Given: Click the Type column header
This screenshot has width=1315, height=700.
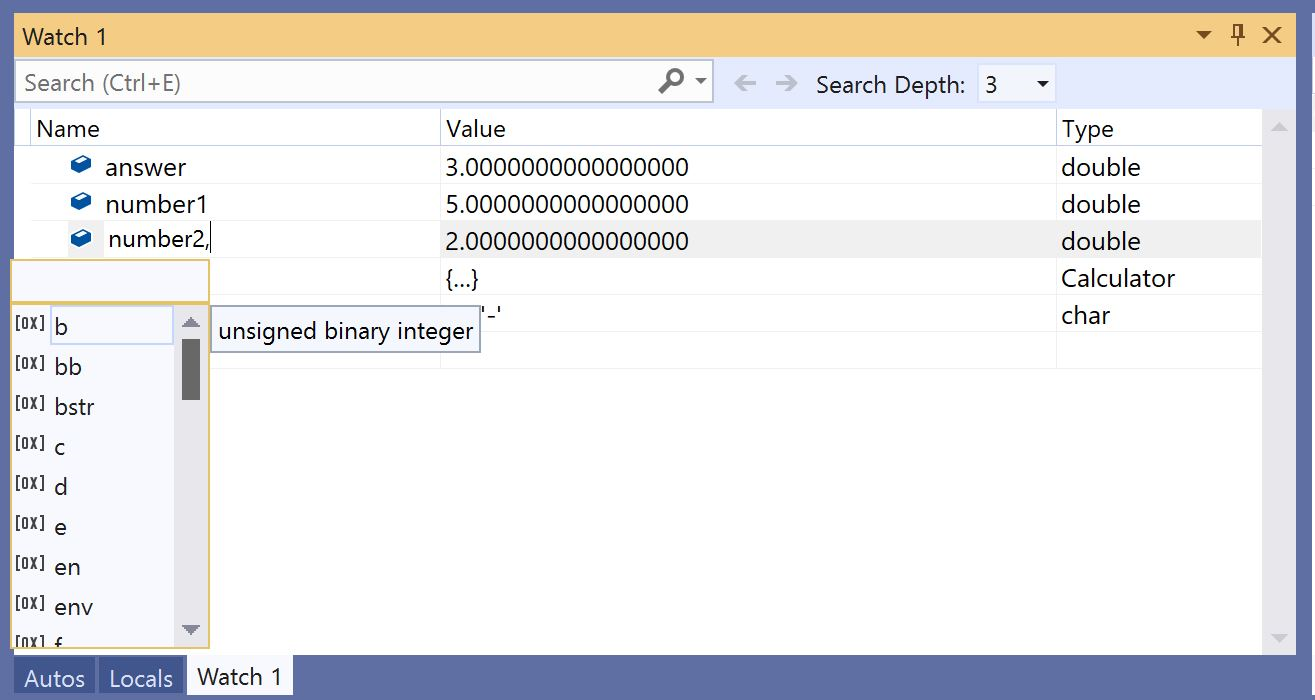Looking at the screenshot, I should 1089,128.
